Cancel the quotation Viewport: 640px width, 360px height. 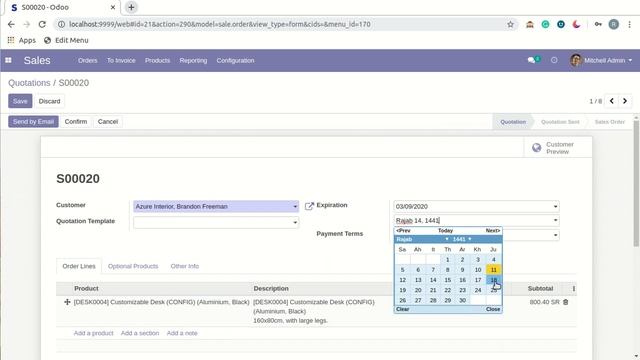[108, 122]
